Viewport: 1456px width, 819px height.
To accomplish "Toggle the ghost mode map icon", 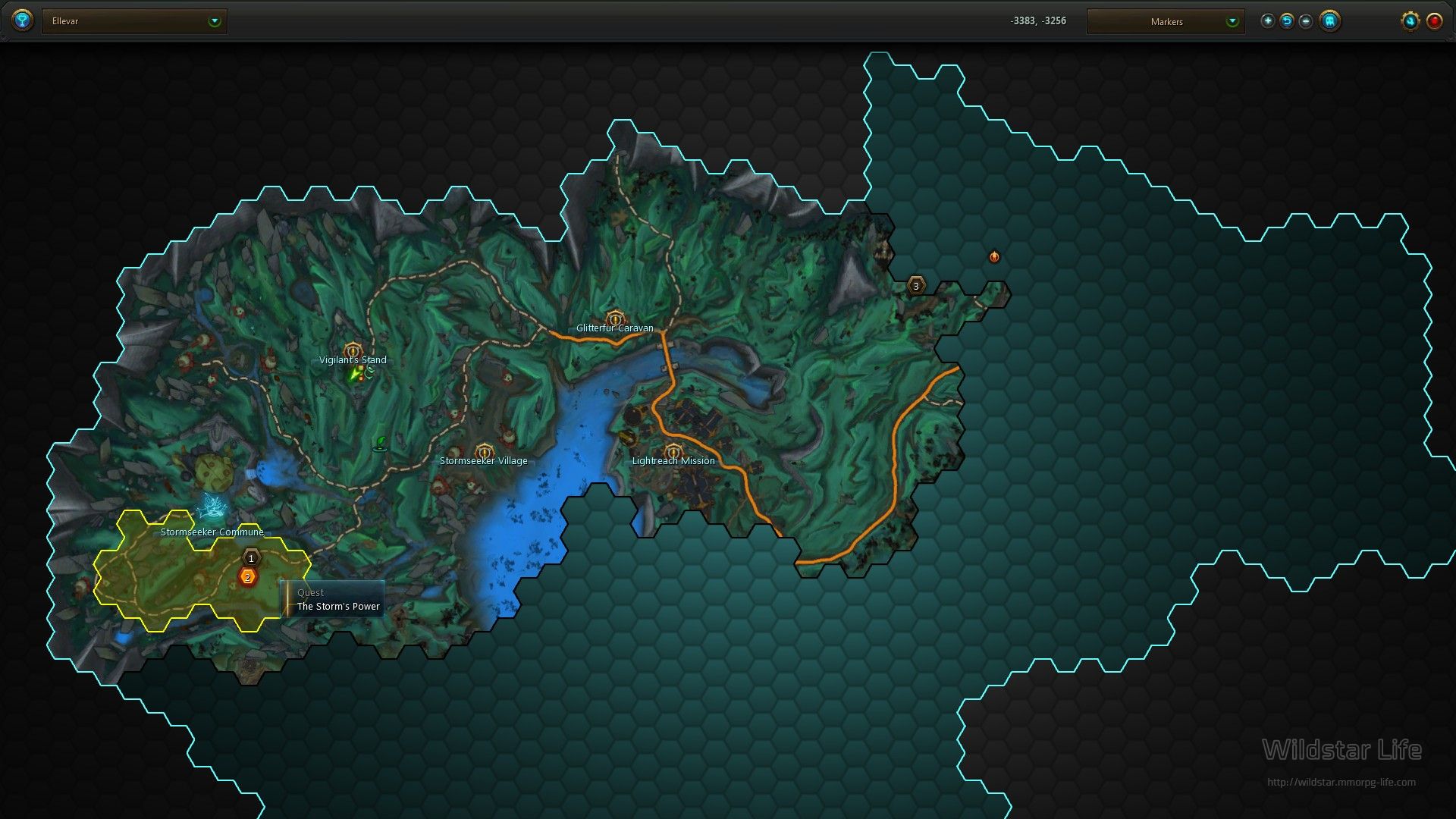I will point(1329,21).
